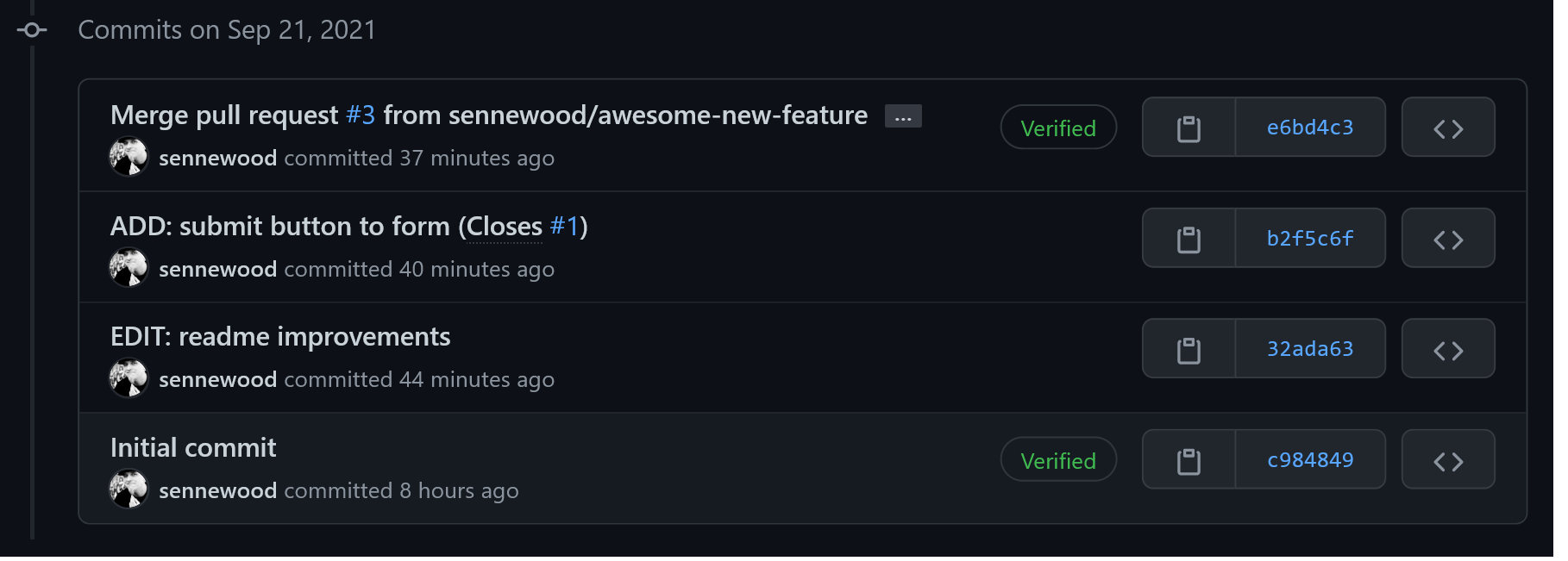Click sennewood avatar on Initial commit

(129, 489)
